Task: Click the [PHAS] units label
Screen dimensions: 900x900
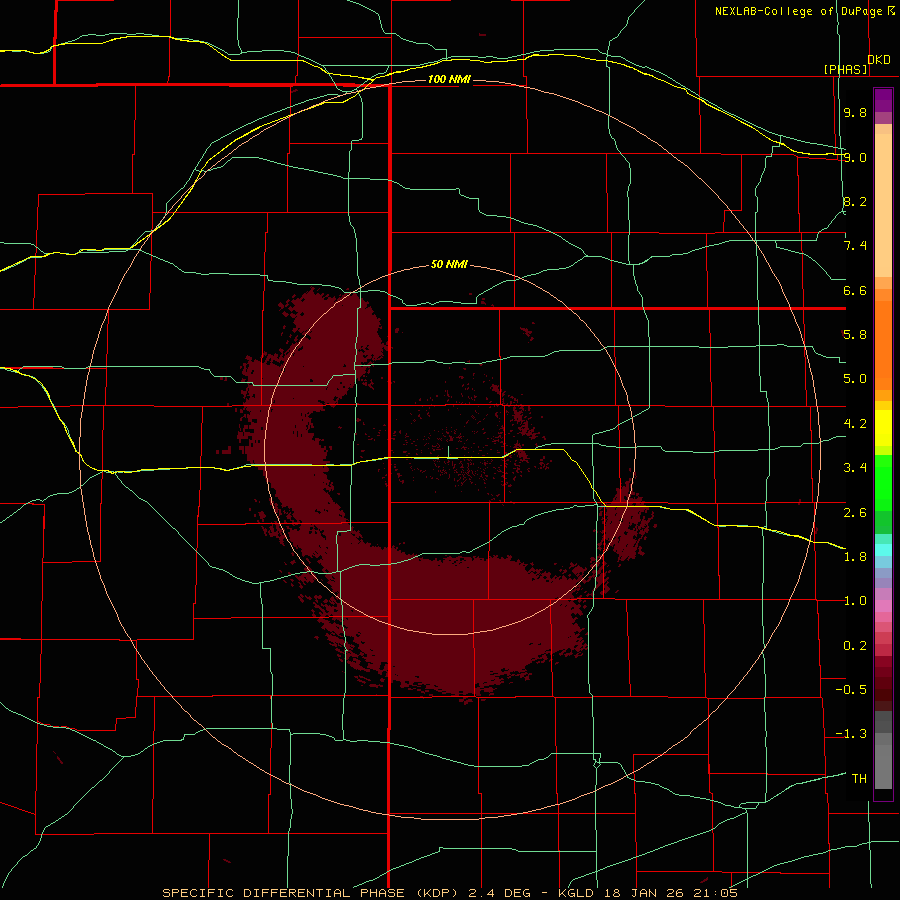Action: (845, 69)
